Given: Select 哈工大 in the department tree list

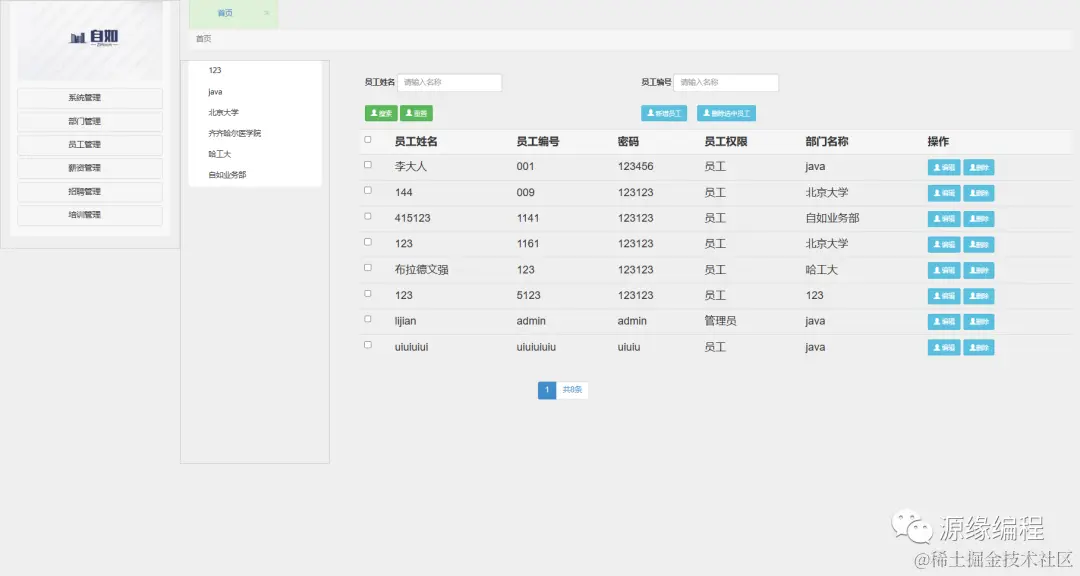Looking at the screenshot, I should pos(219,154).
